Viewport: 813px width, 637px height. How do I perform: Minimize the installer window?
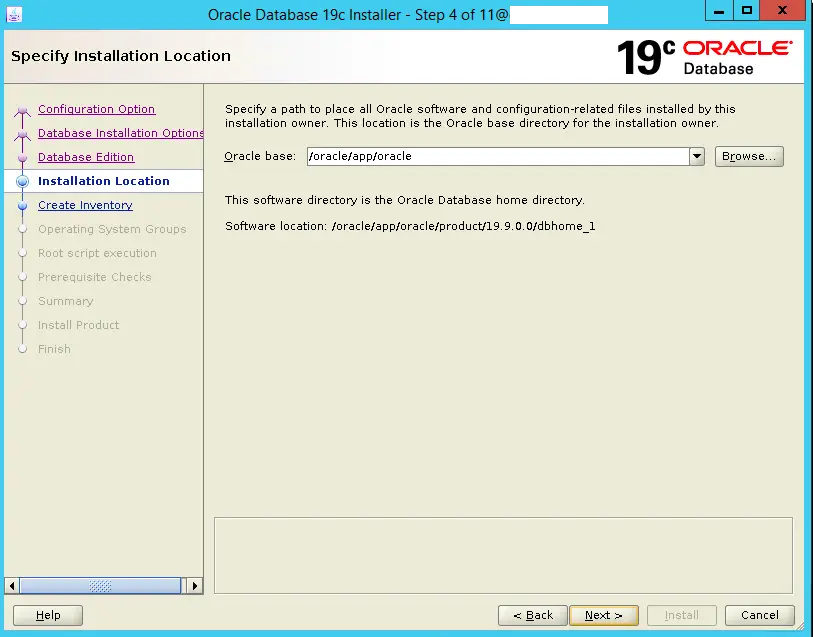pyautogui.click(x=719, y=10)
